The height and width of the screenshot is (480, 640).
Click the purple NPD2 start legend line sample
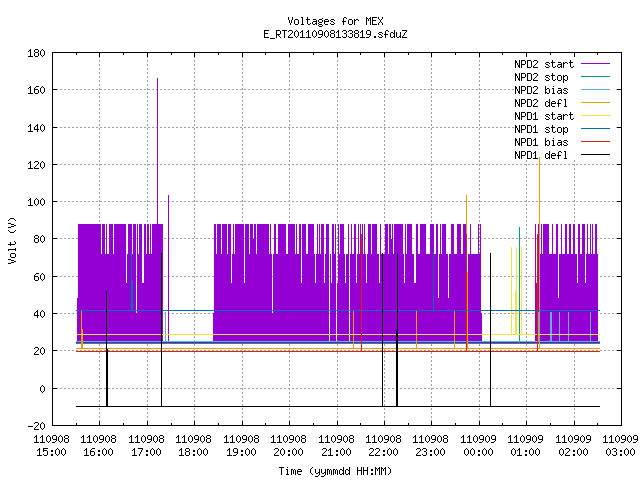click(595, 64)
